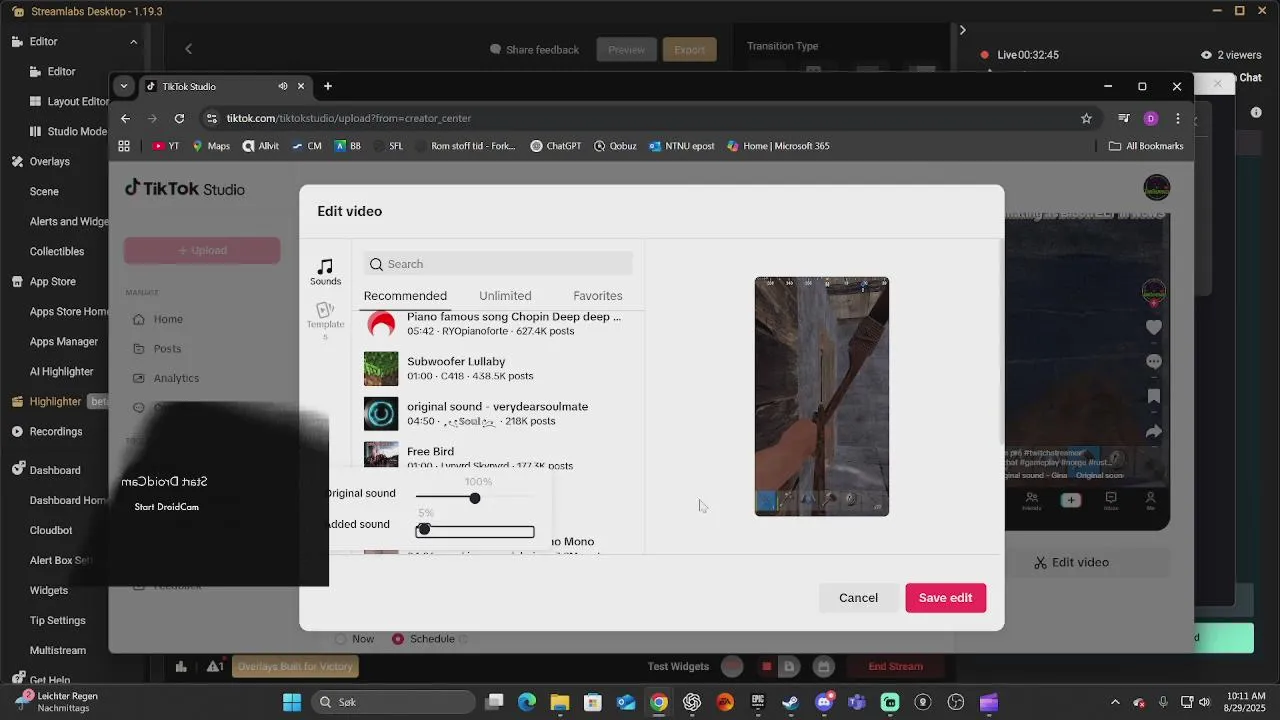The width and height of the screenshot is (1280, 720).
Task: Bookmark this page with the star icon
Action: (x=1086, y=118)
